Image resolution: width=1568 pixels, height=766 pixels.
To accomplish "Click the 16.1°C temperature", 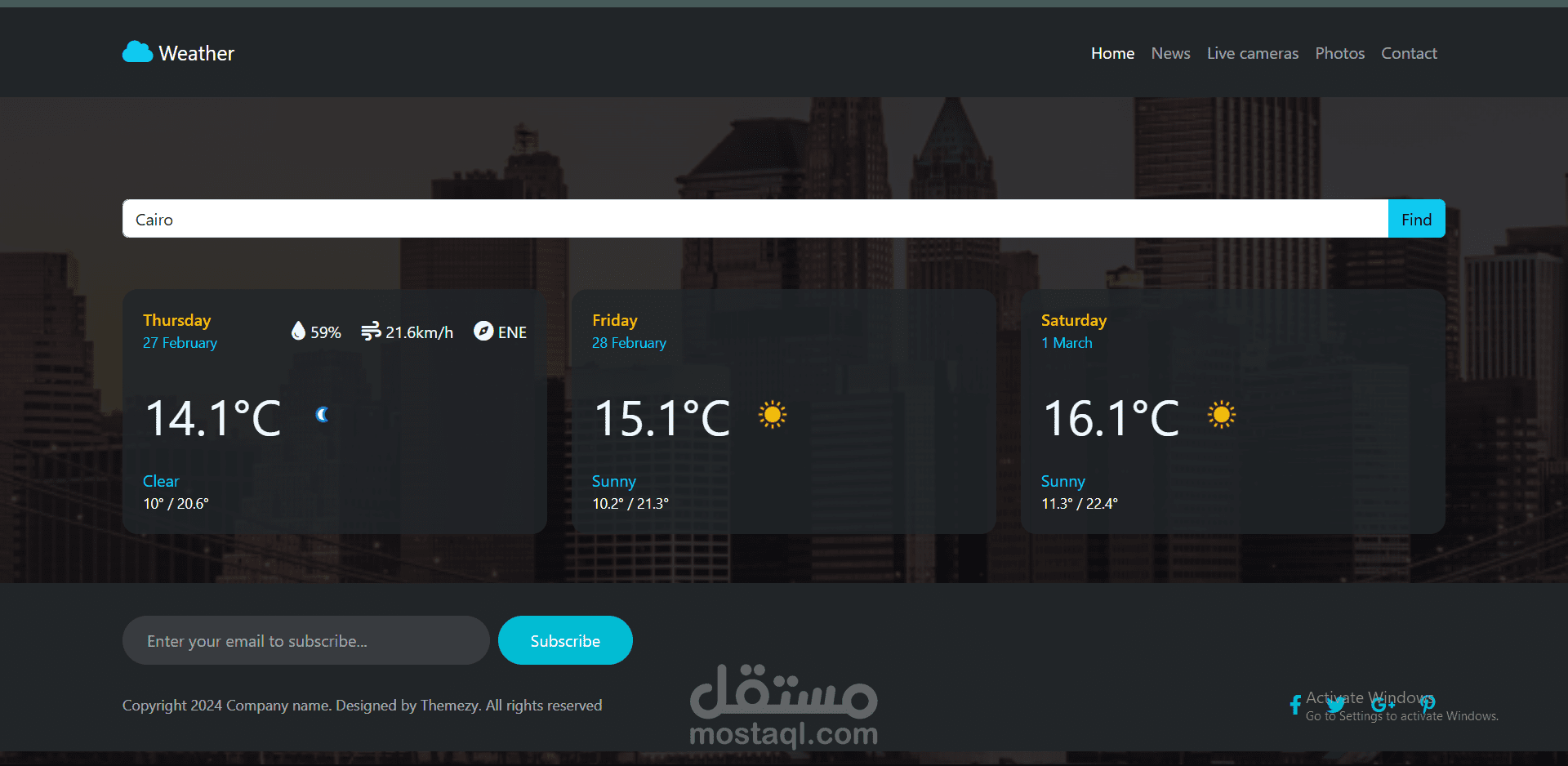I will [x=1111, y=418].
